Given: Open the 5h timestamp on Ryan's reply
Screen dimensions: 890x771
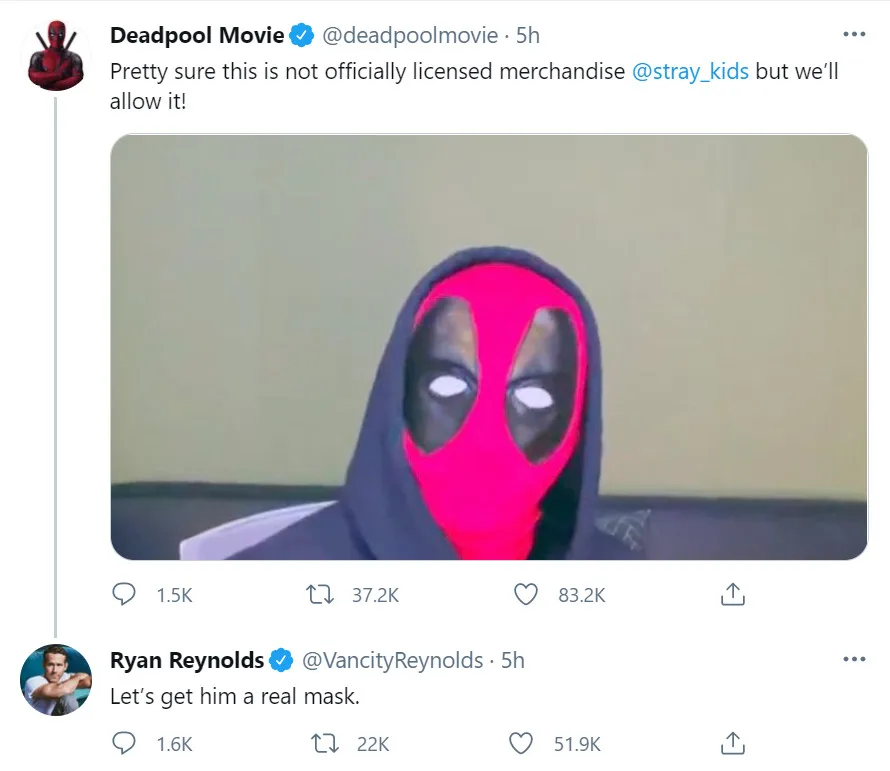Looking at the screenshot, I should tap(512, 660).
